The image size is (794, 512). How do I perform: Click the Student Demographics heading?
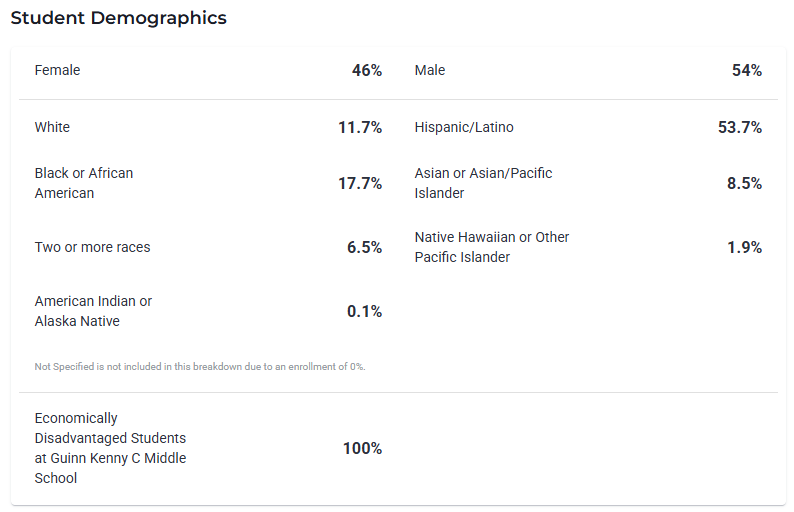pyautogui.click(x=118, y=18)
